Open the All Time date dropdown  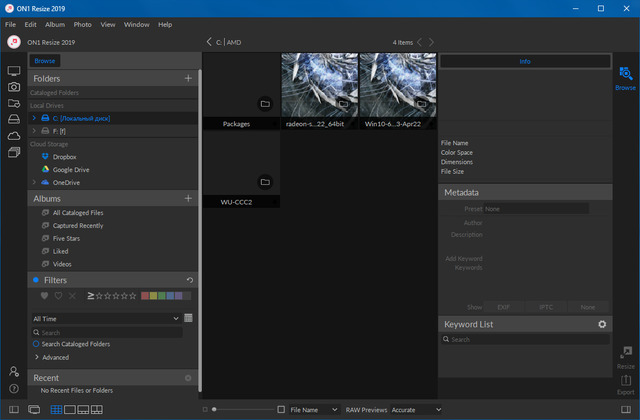[x=105, y=318]
